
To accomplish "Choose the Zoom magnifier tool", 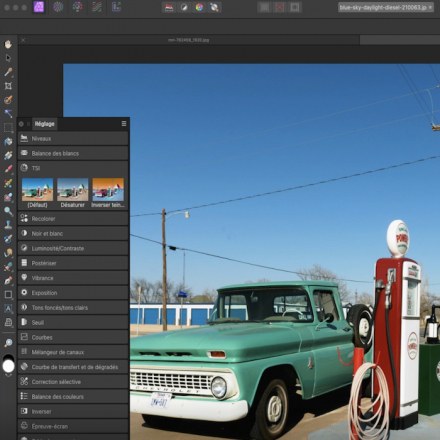I will point(8,343).
